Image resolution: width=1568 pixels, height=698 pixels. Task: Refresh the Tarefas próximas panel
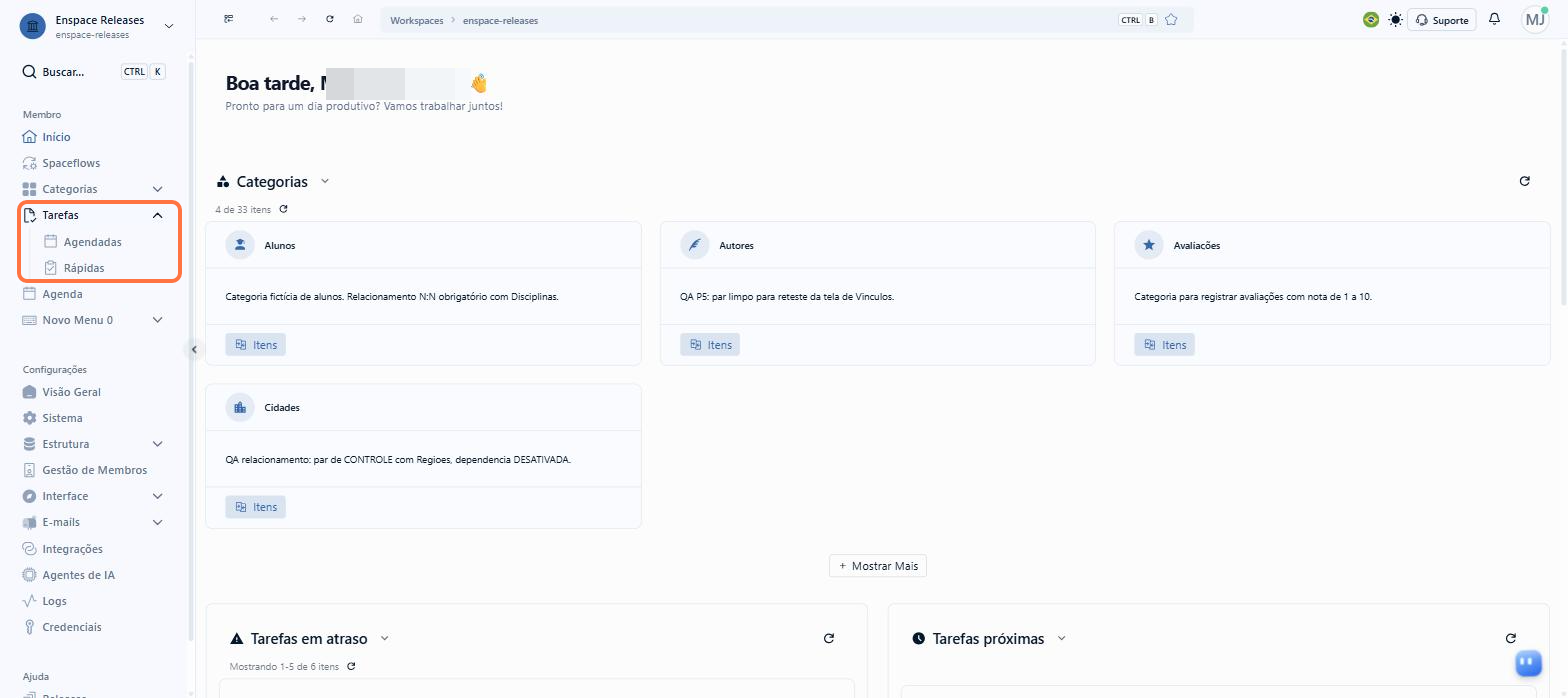[1511, 638]
